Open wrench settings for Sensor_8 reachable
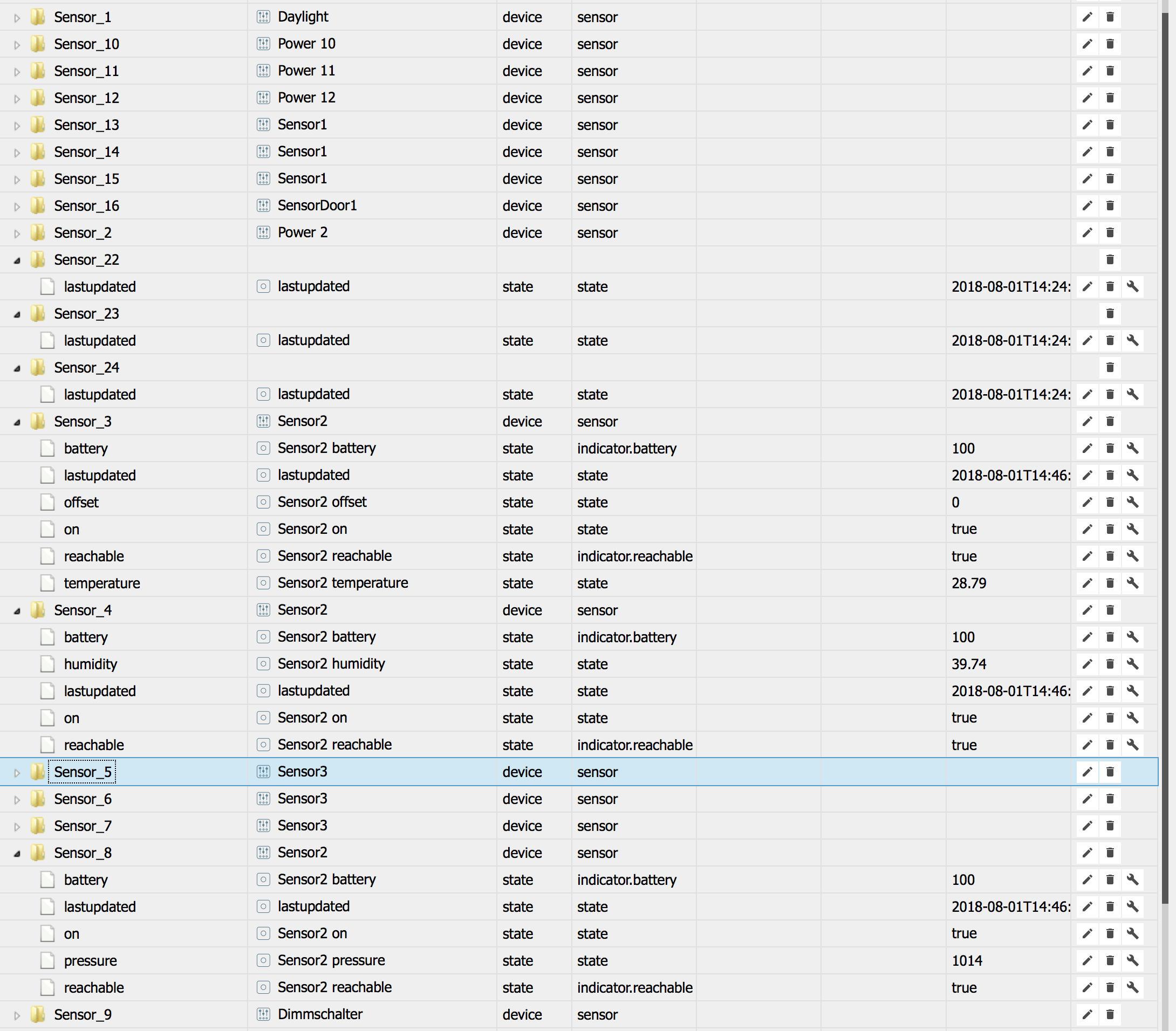 (x=1132, y=988)
